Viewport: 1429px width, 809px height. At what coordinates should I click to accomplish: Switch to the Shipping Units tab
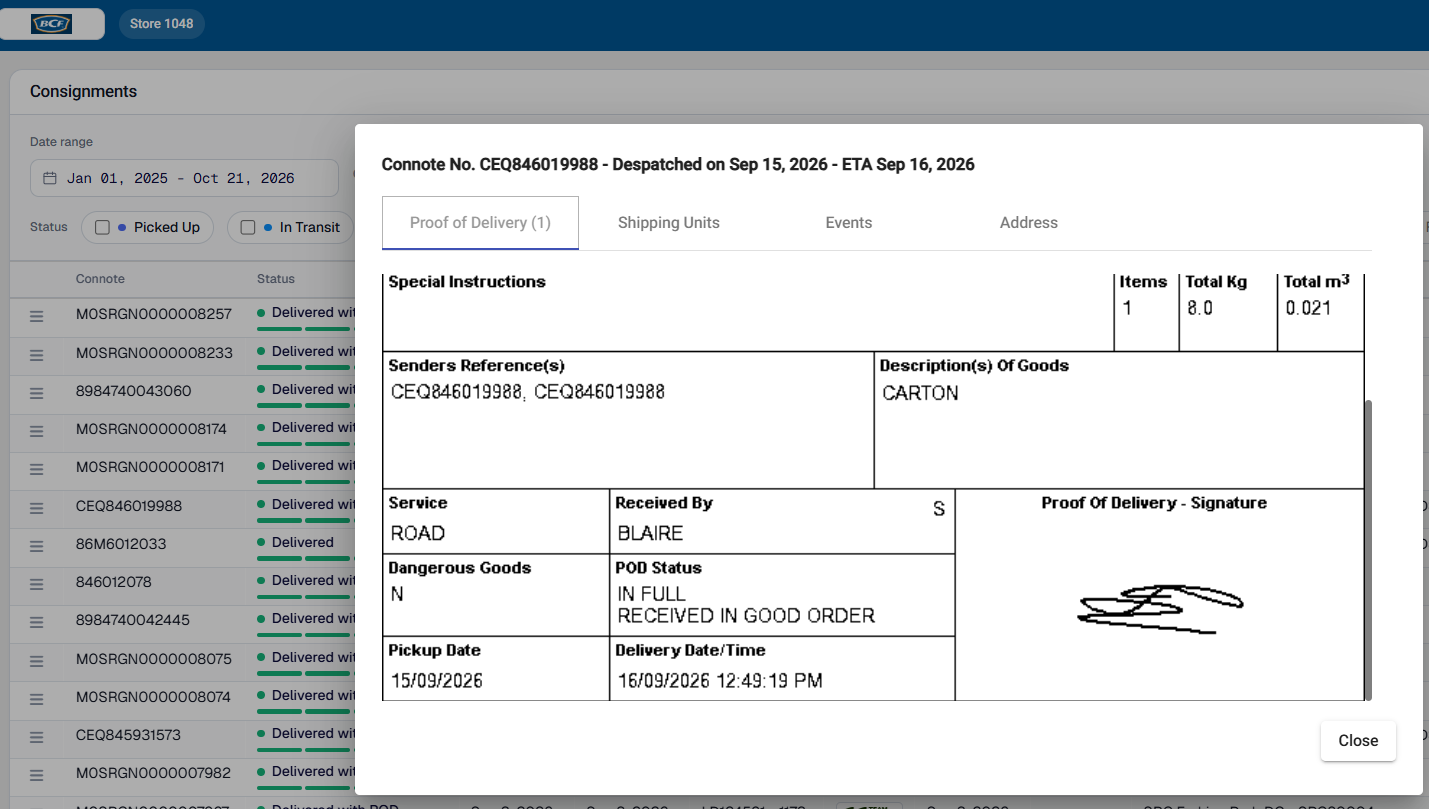[669, 223]
